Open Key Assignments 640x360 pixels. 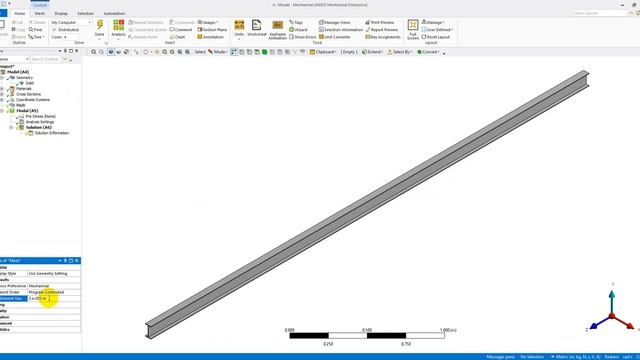pyautogui.click(x=383, y=37)
